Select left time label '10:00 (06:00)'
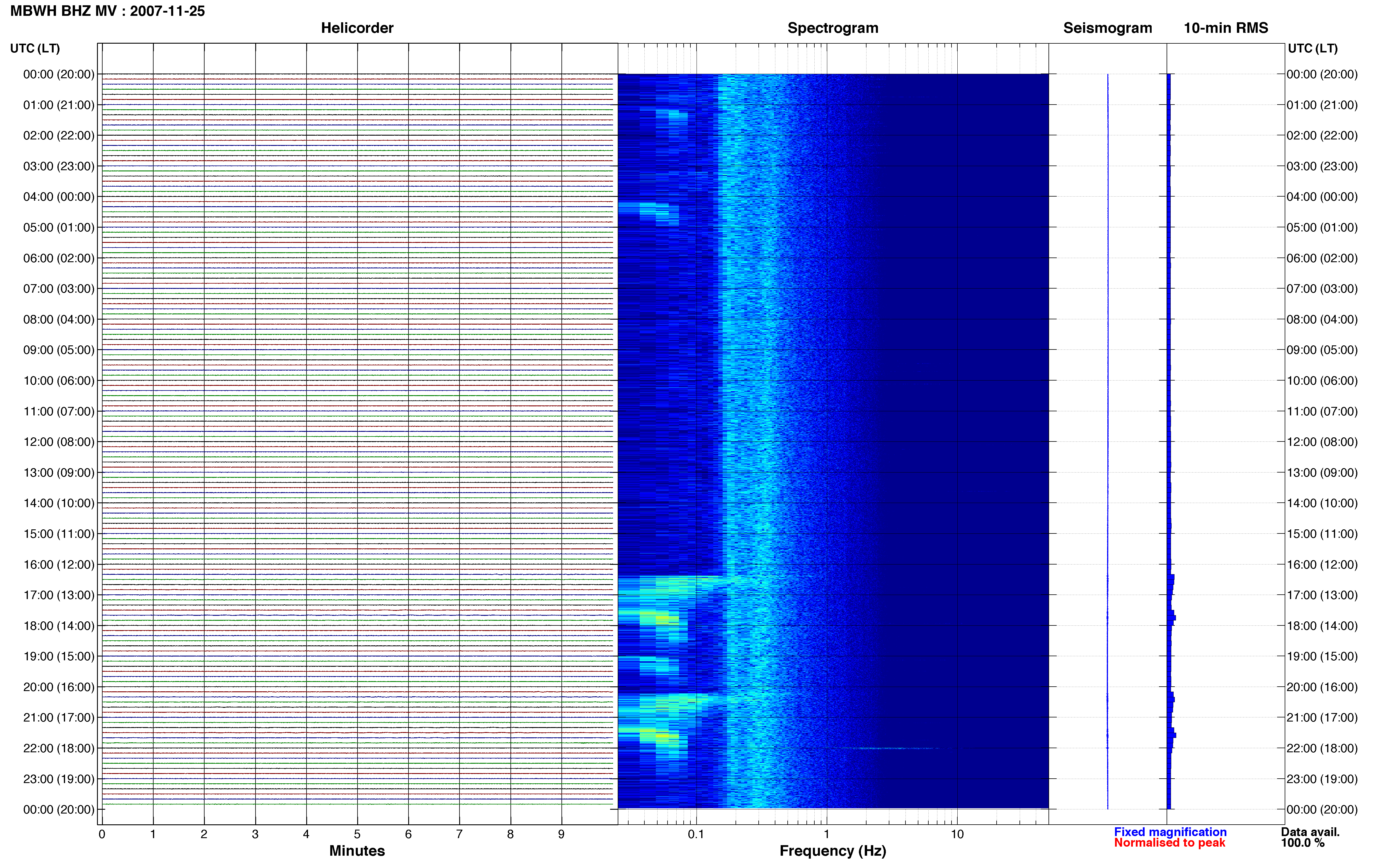 (59, 381)
